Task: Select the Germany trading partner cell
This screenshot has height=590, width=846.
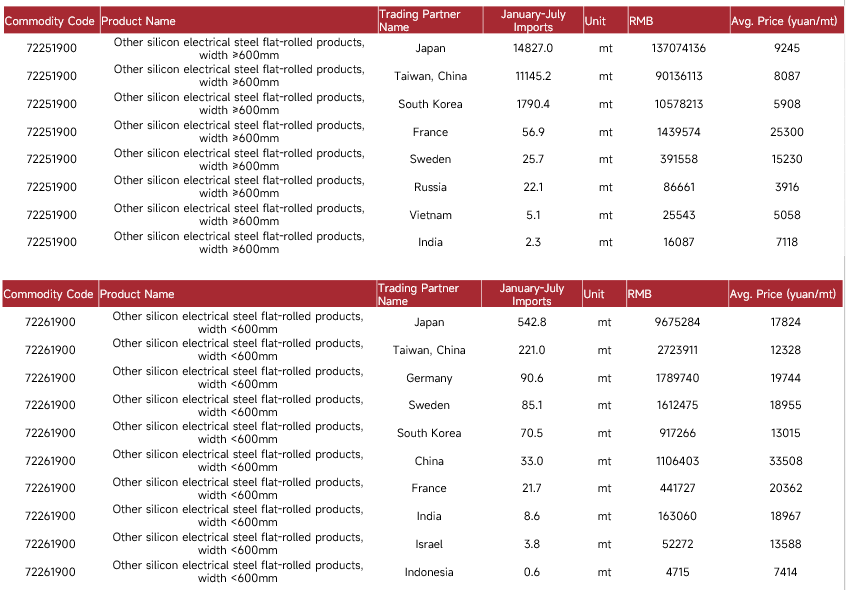Action: [x=429, y=378]
